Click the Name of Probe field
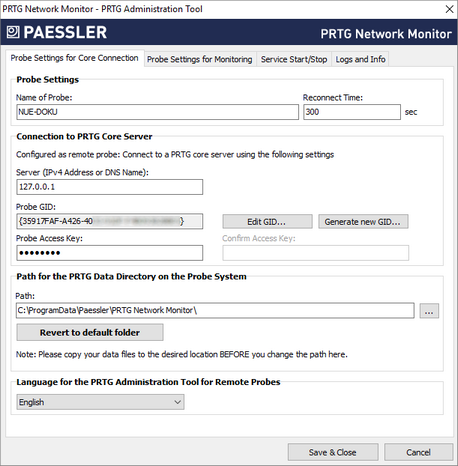Viewport: 458px width, 466px height. tap(157, 112)
